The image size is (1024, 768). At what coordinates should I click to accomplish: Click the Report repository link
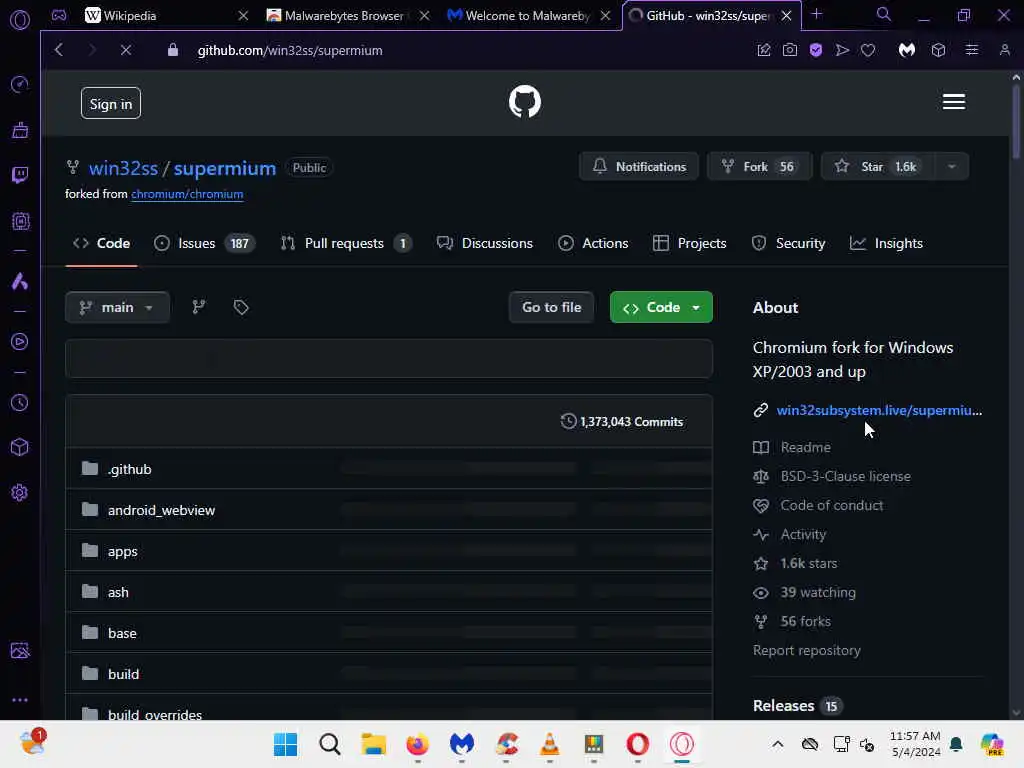pos(807,650)
